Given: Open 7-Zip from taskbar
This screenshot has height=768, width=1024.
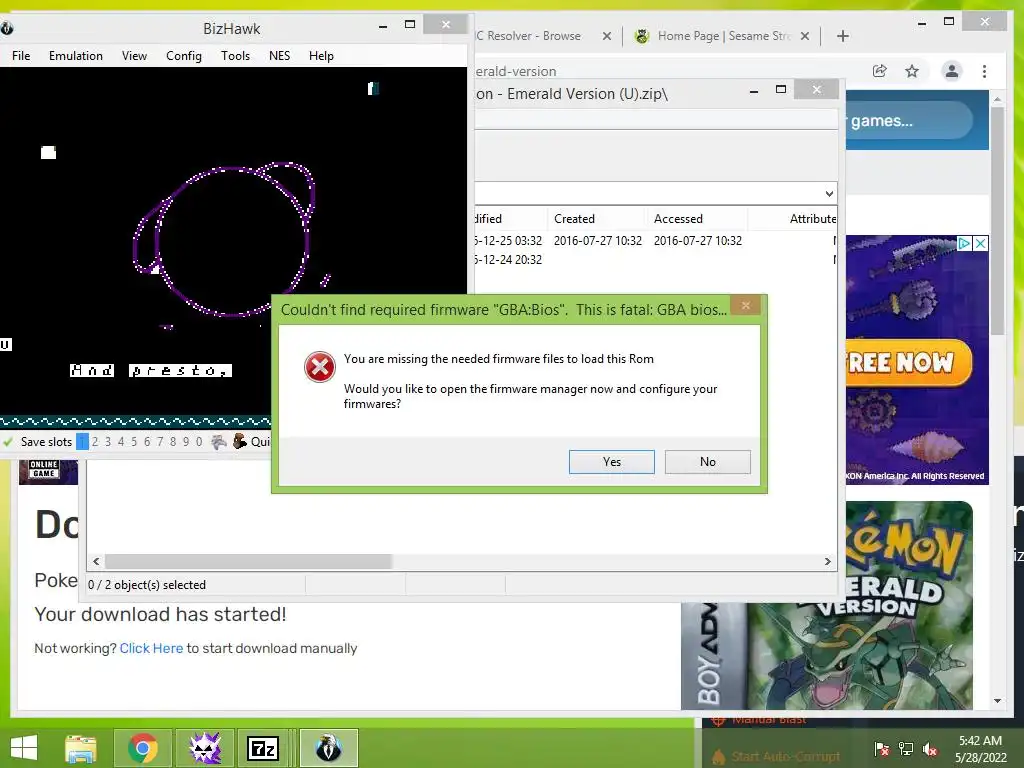Looking at the screenshot, I should (263, 748).
